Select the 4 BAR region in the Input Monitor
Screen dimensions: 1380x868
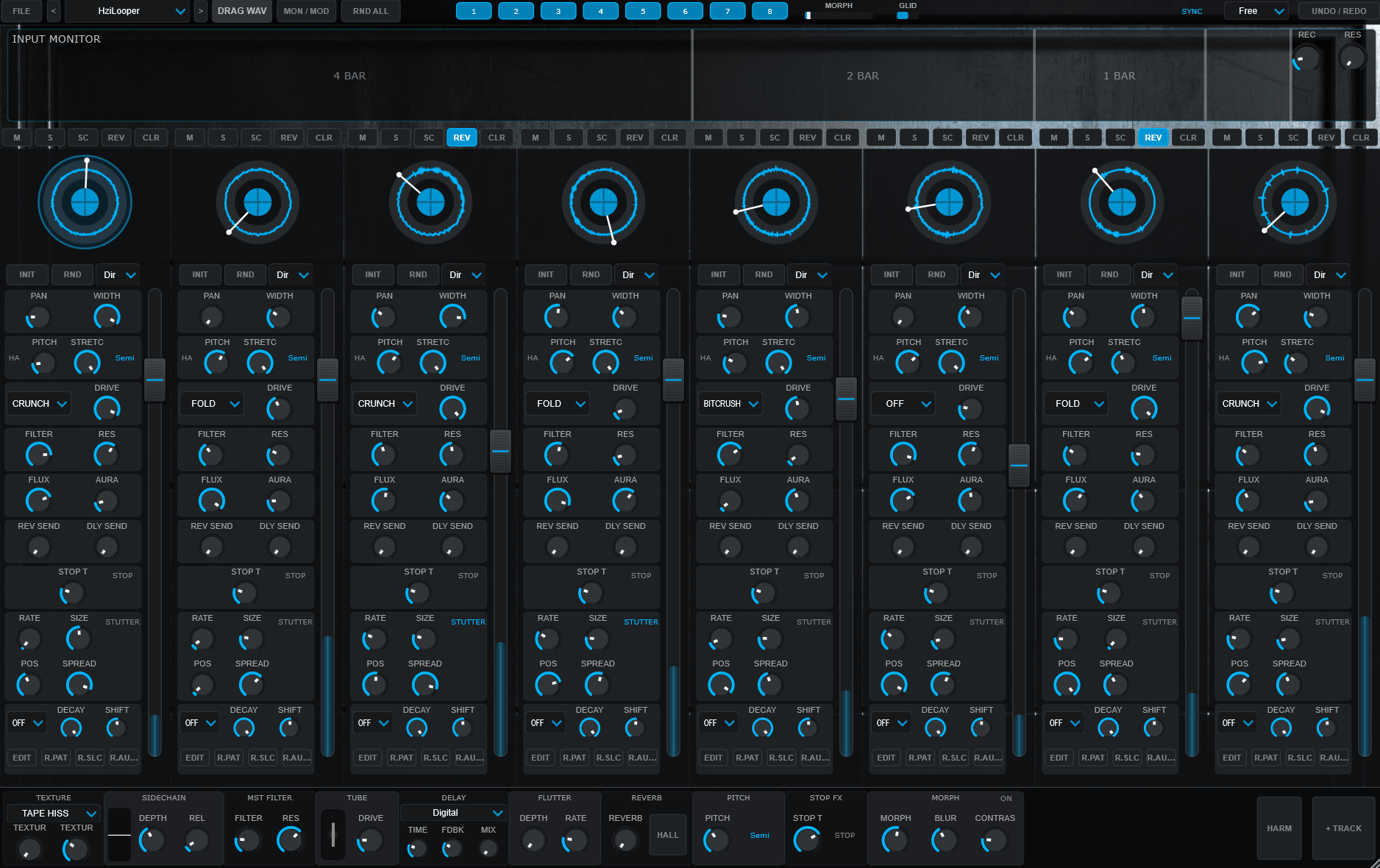point(349,75)
